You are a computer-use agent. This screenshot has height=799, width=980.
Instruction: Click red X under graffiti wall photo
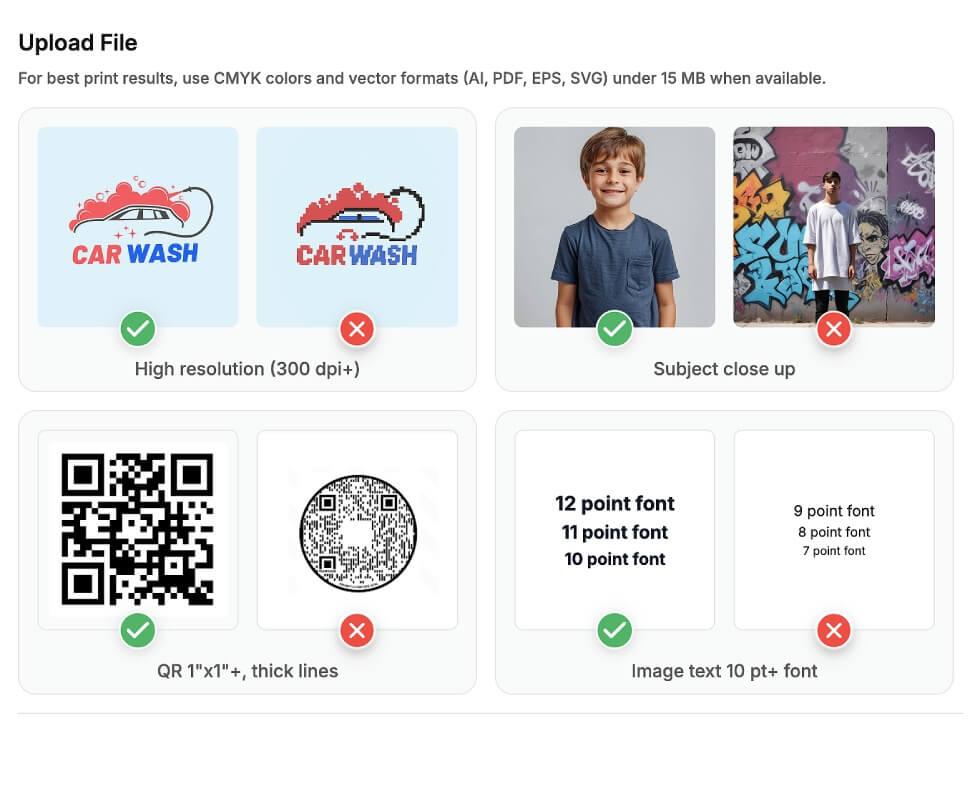(x=834, y=328)
